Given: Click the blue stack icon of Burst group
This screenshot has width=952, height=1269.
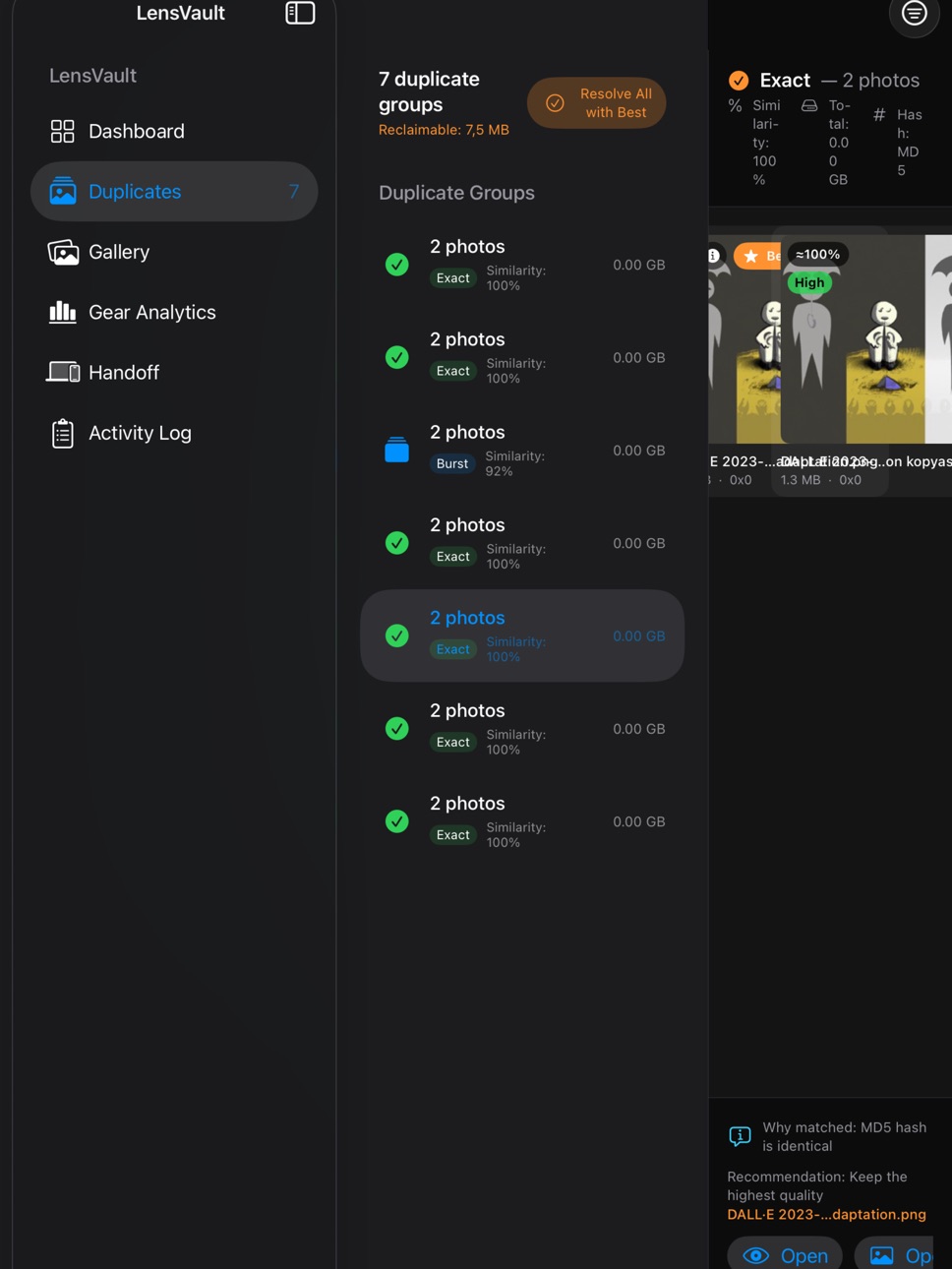Looking at the screenshot, I should coord(396,450).
